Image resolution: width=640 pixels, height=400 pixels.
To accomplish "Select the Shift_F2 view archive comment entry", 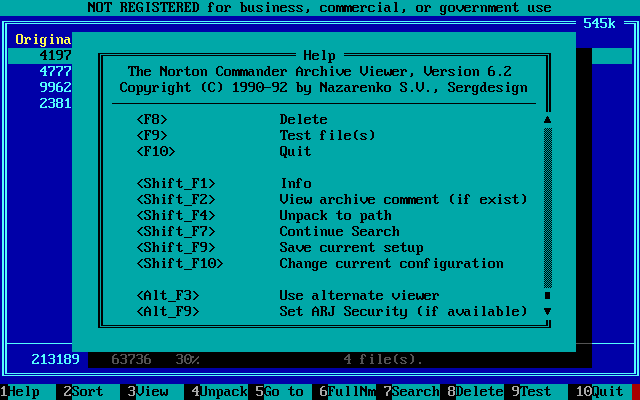I will point(330,200).
